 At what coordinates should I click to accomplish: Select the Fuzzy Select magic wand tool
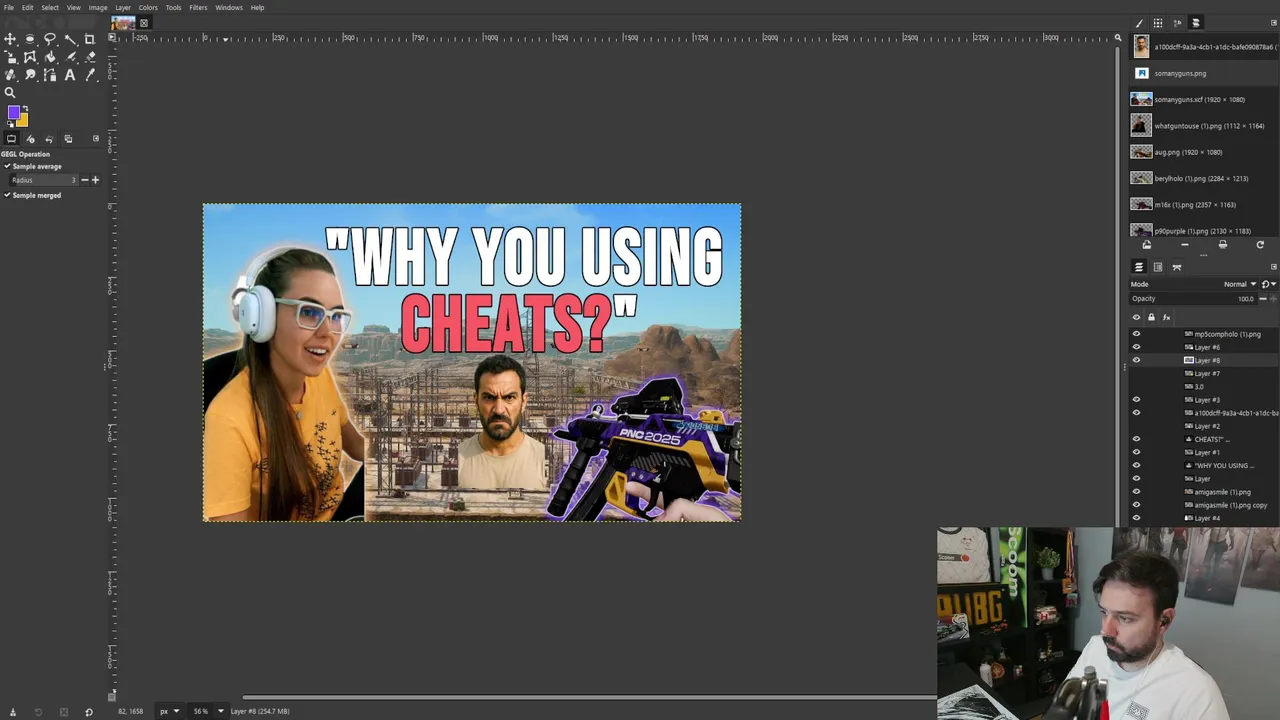[x=70, y=39]
